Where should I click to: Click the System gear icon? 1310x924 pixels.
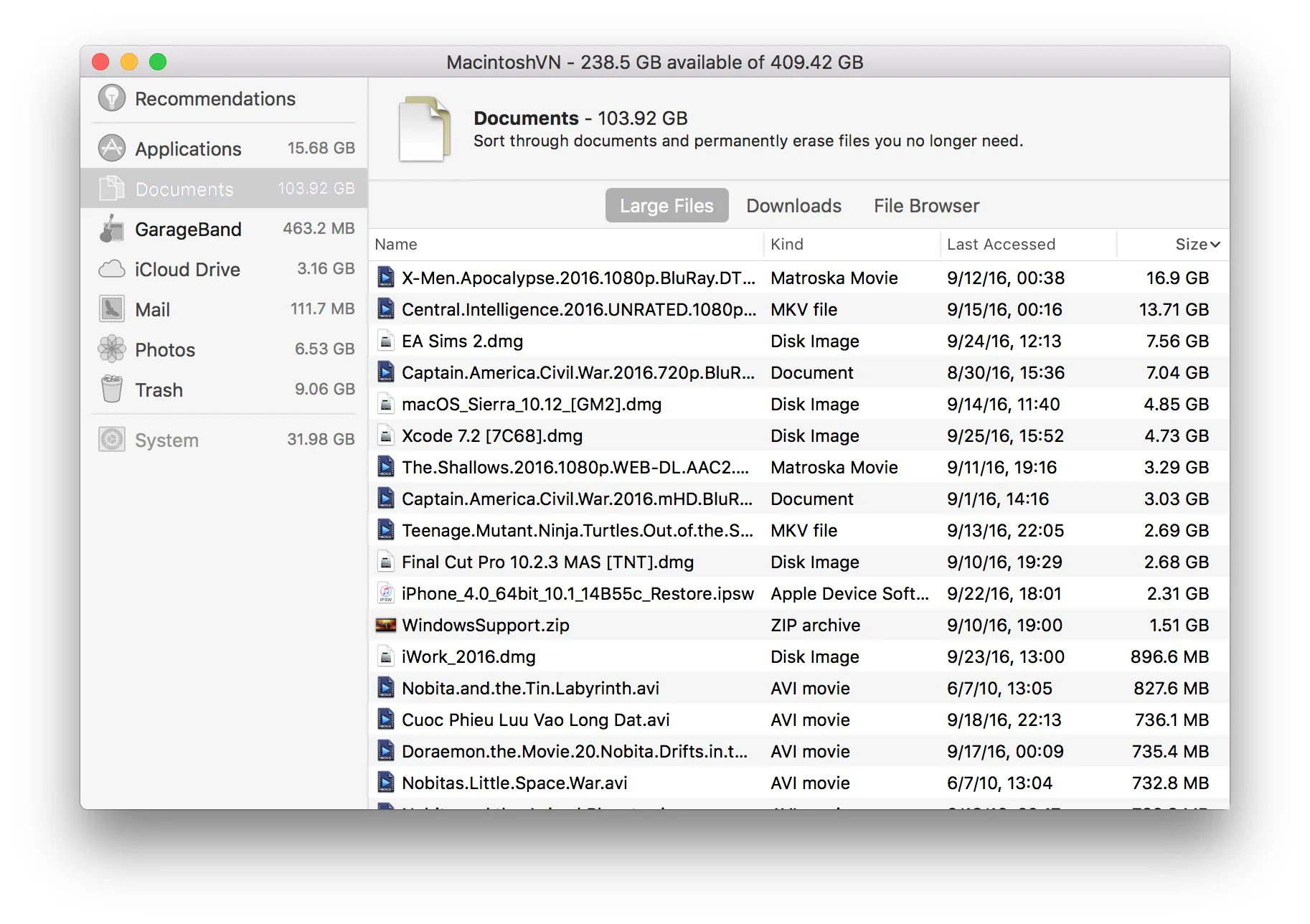point(112,439)
